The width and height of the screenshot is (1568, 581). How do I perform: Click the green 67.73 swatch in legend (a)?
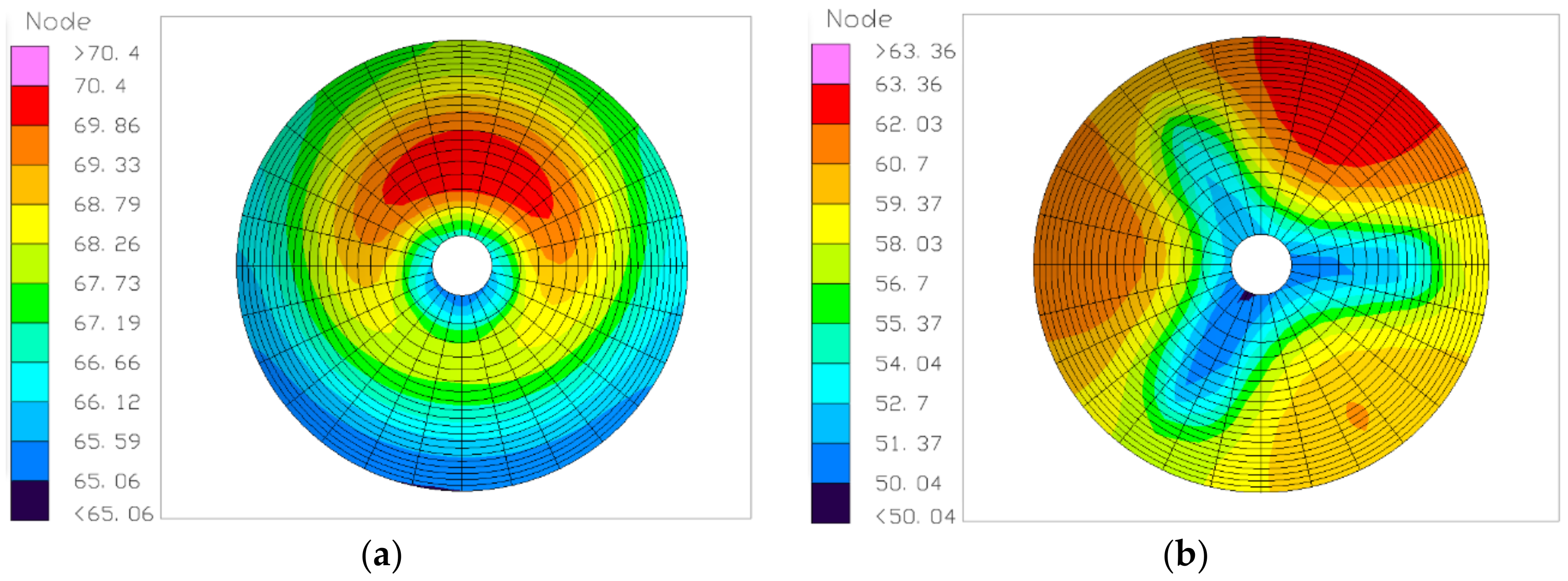[29, 303]
